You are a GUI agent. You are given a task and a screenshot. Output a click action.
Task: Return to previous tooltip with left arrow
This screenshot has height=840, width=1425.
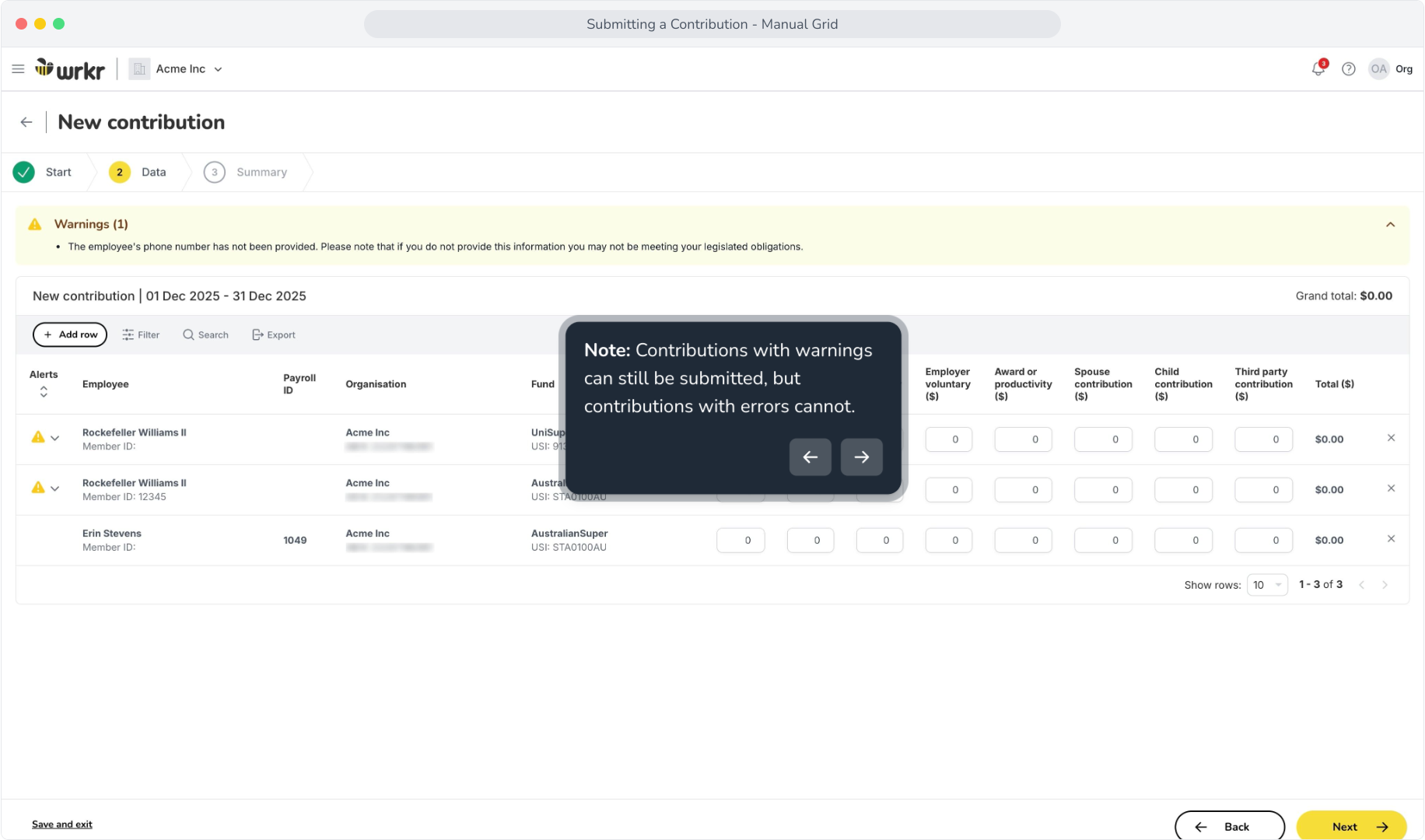[811, 457]
